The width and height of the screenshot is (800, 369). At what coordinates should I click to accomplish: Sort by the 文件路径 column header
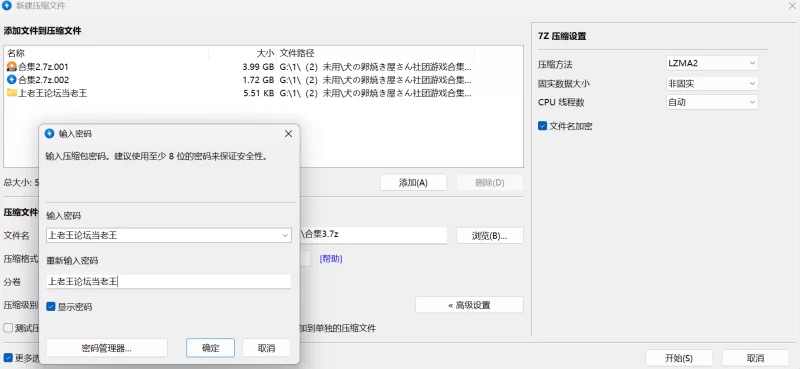tap(375, 53)
